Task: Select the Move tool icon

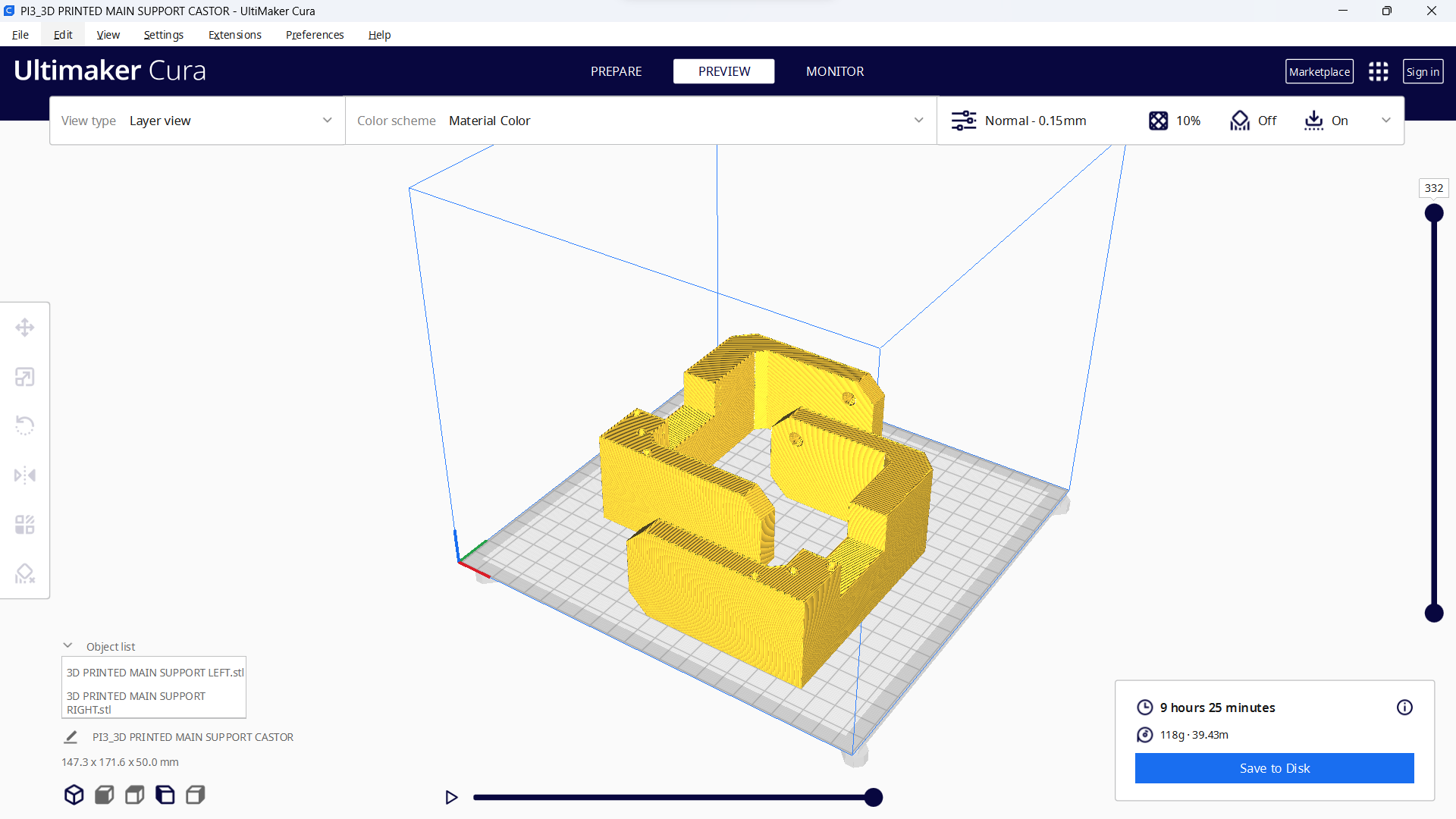Action: tap(25, 328)
